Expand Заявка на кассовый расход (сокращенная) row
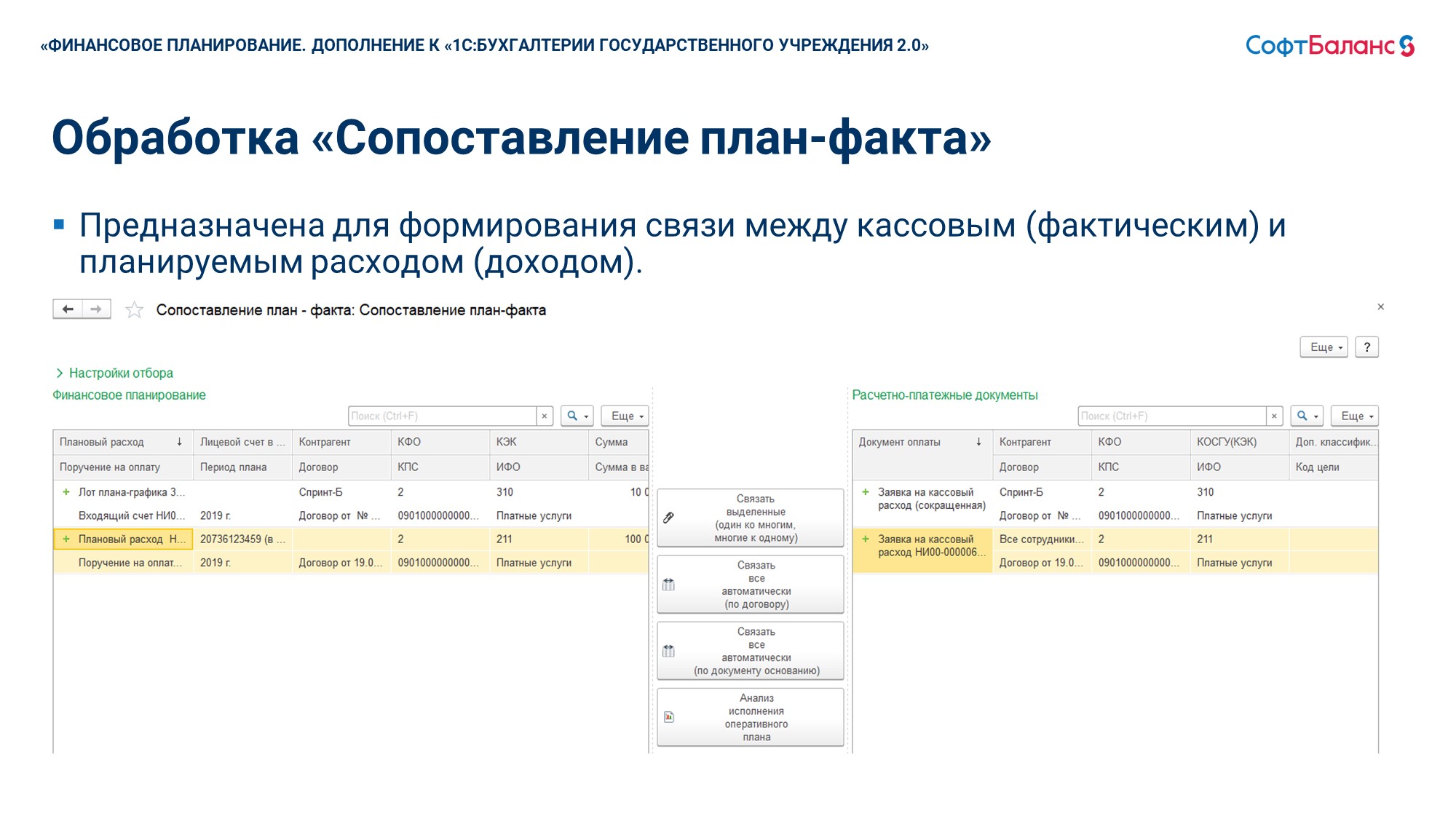Viewport: 1456px width, 819px height. coord(866,492)
